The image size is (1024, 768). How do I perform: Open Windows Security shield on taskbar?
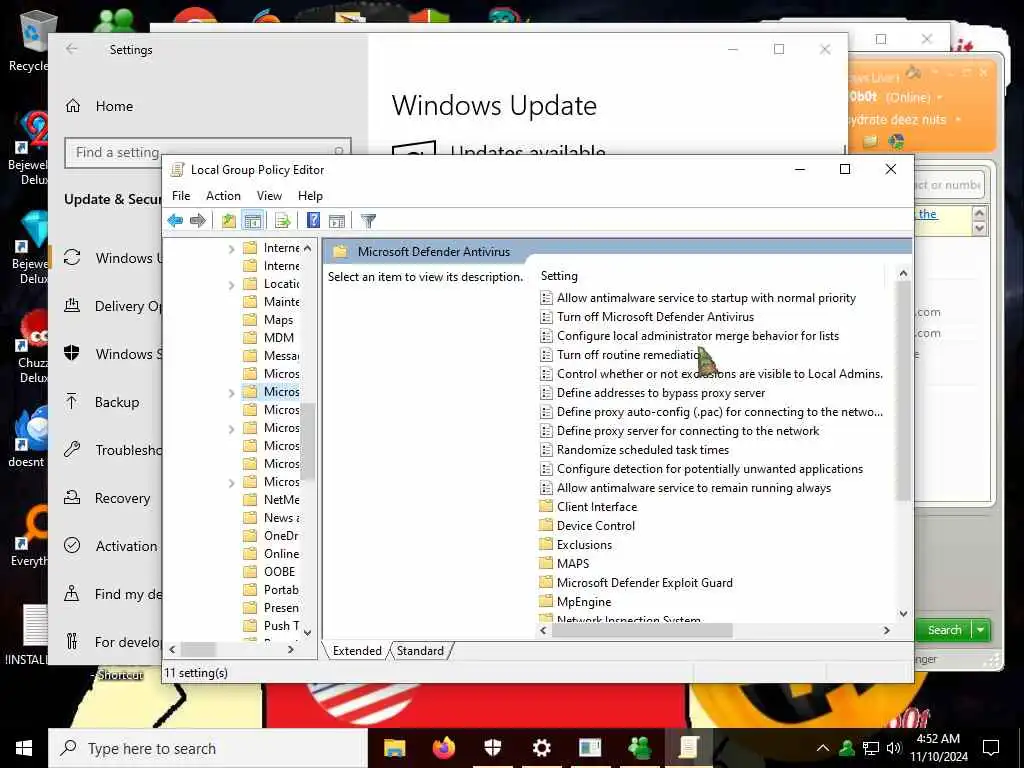tap(492, 748)
